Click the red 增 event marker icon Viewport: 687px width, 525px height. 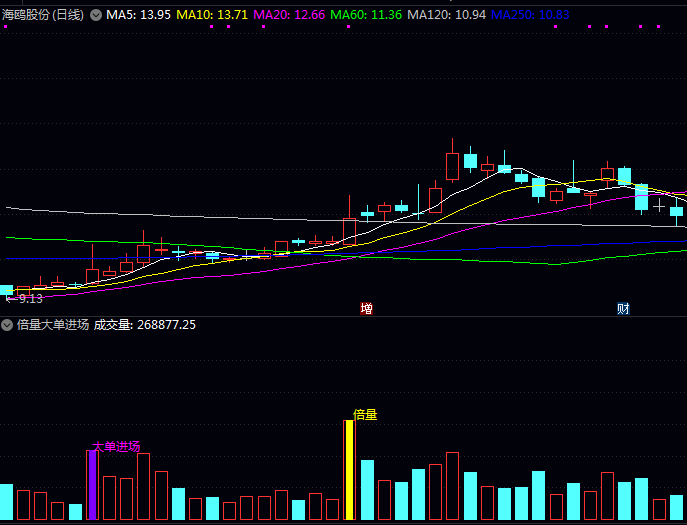[366, 308]
